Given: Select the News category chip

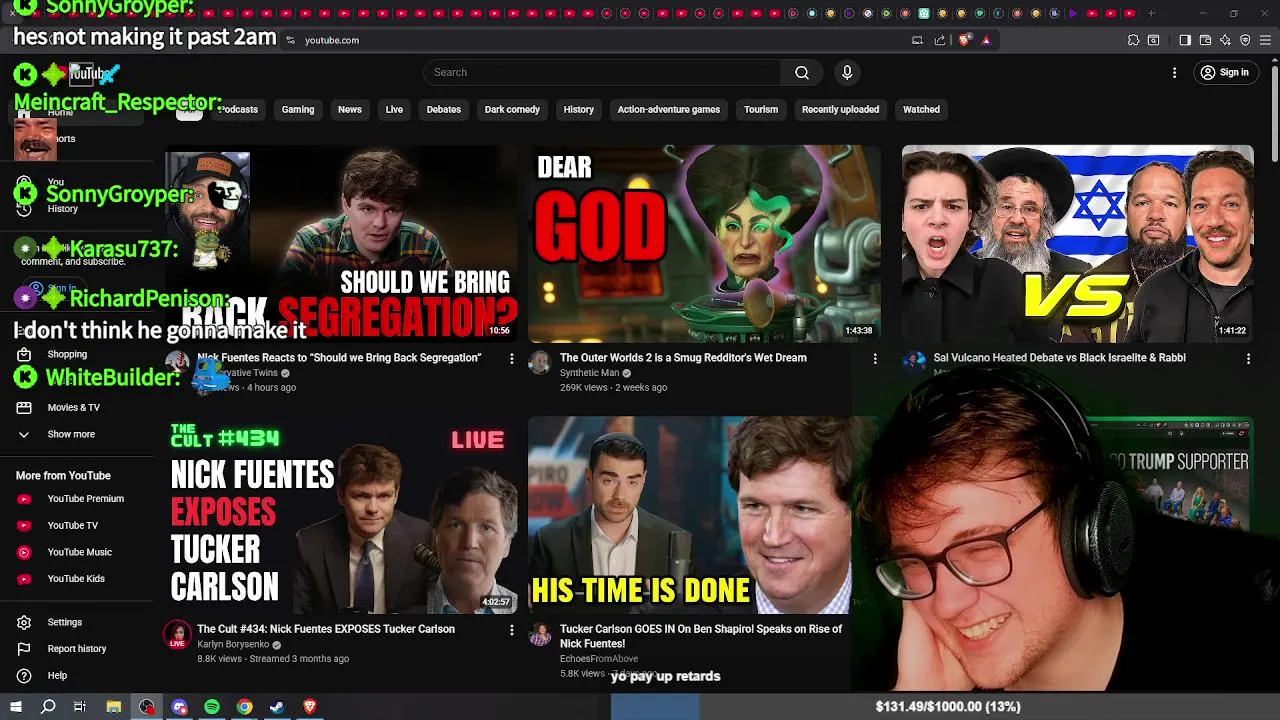Looking at the screenshot, I should [x=350, y=109].
